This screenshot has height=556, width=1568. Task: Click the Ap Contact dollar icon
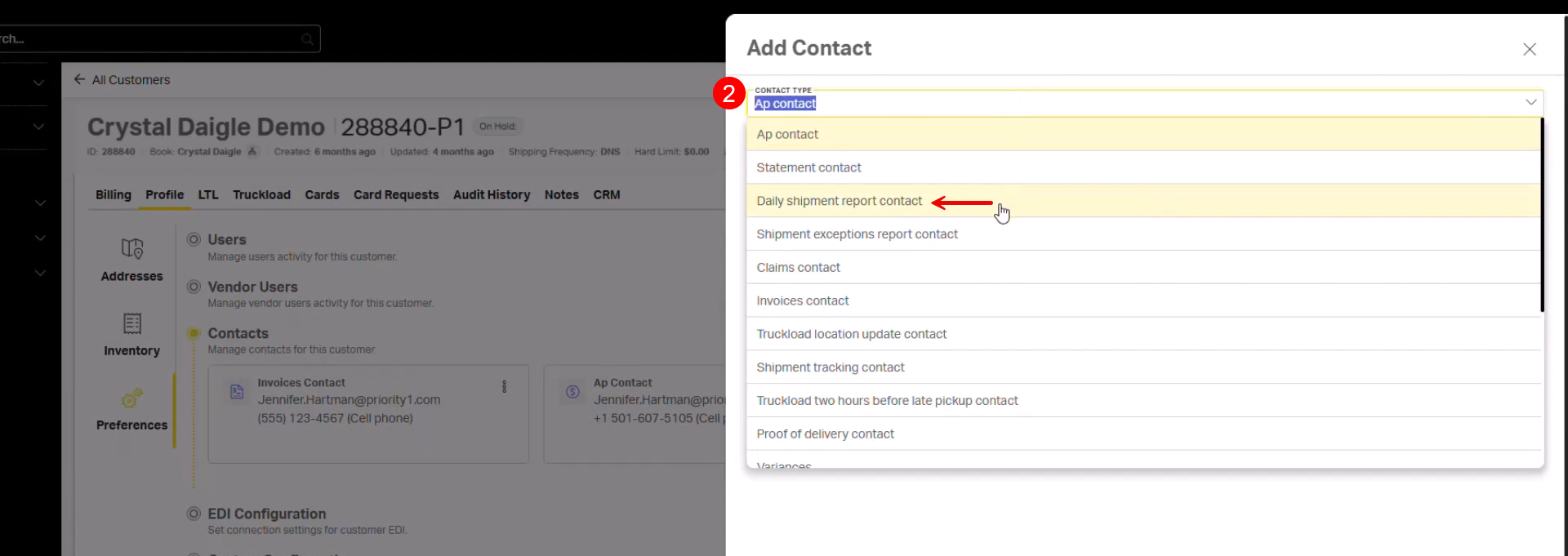(572, 392)
